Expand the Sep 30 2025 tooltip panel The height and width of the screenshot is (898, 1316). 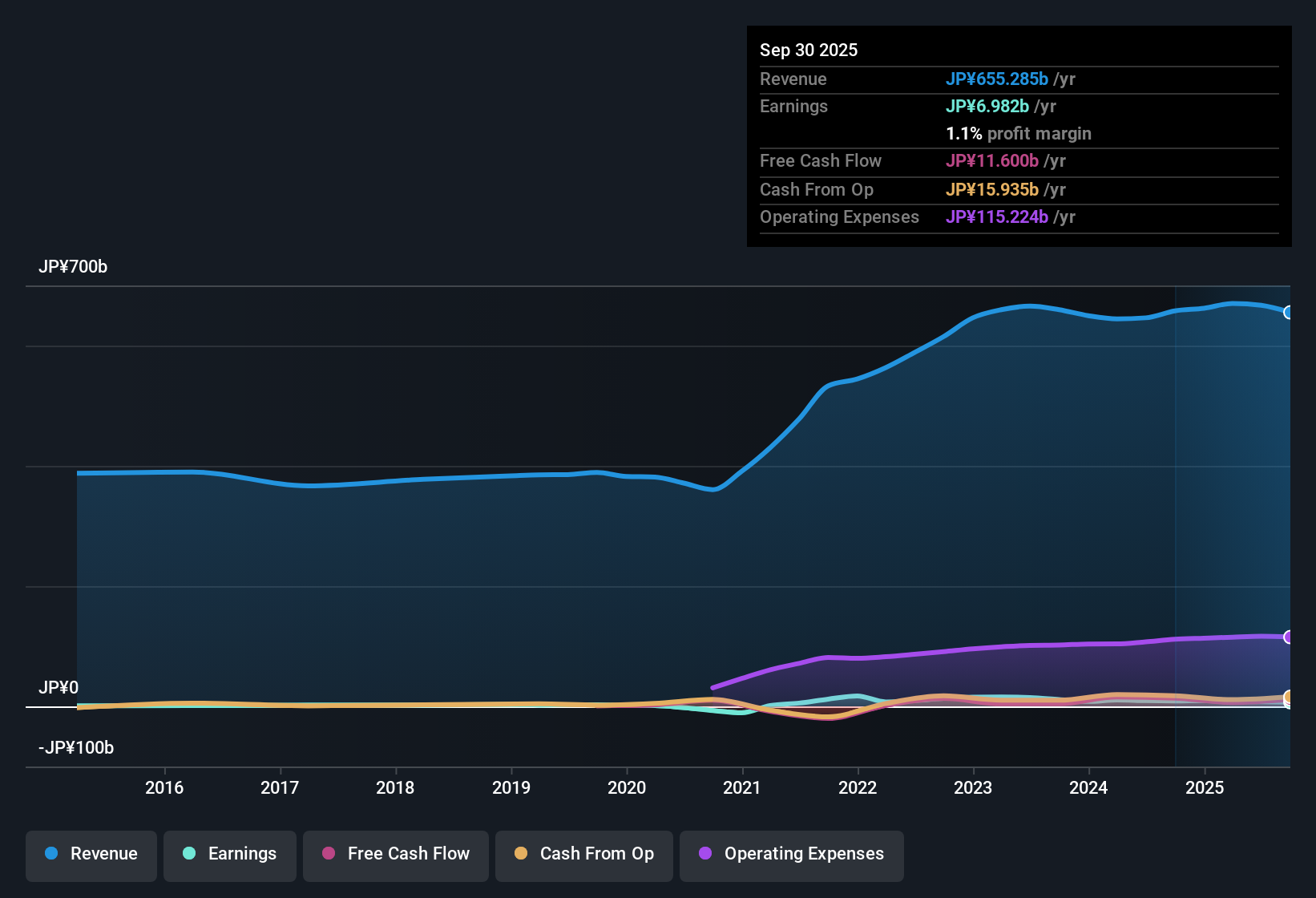(809, 50)
